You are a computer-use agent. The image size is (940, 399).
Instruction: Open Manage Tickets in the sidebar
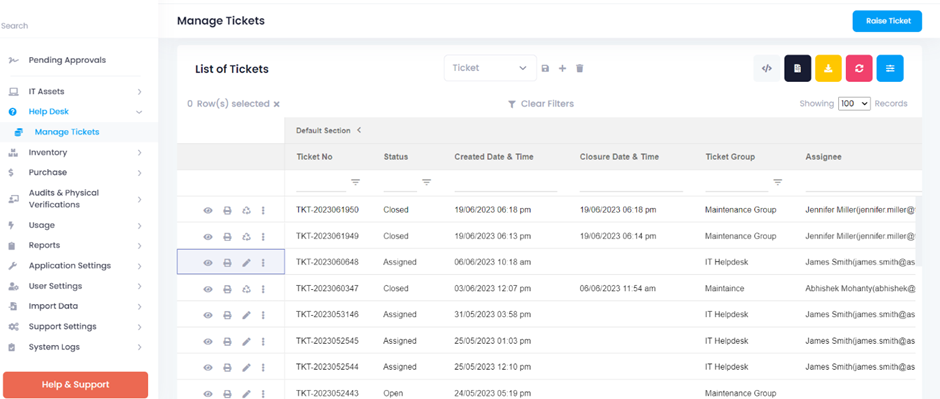click(67, 132)
